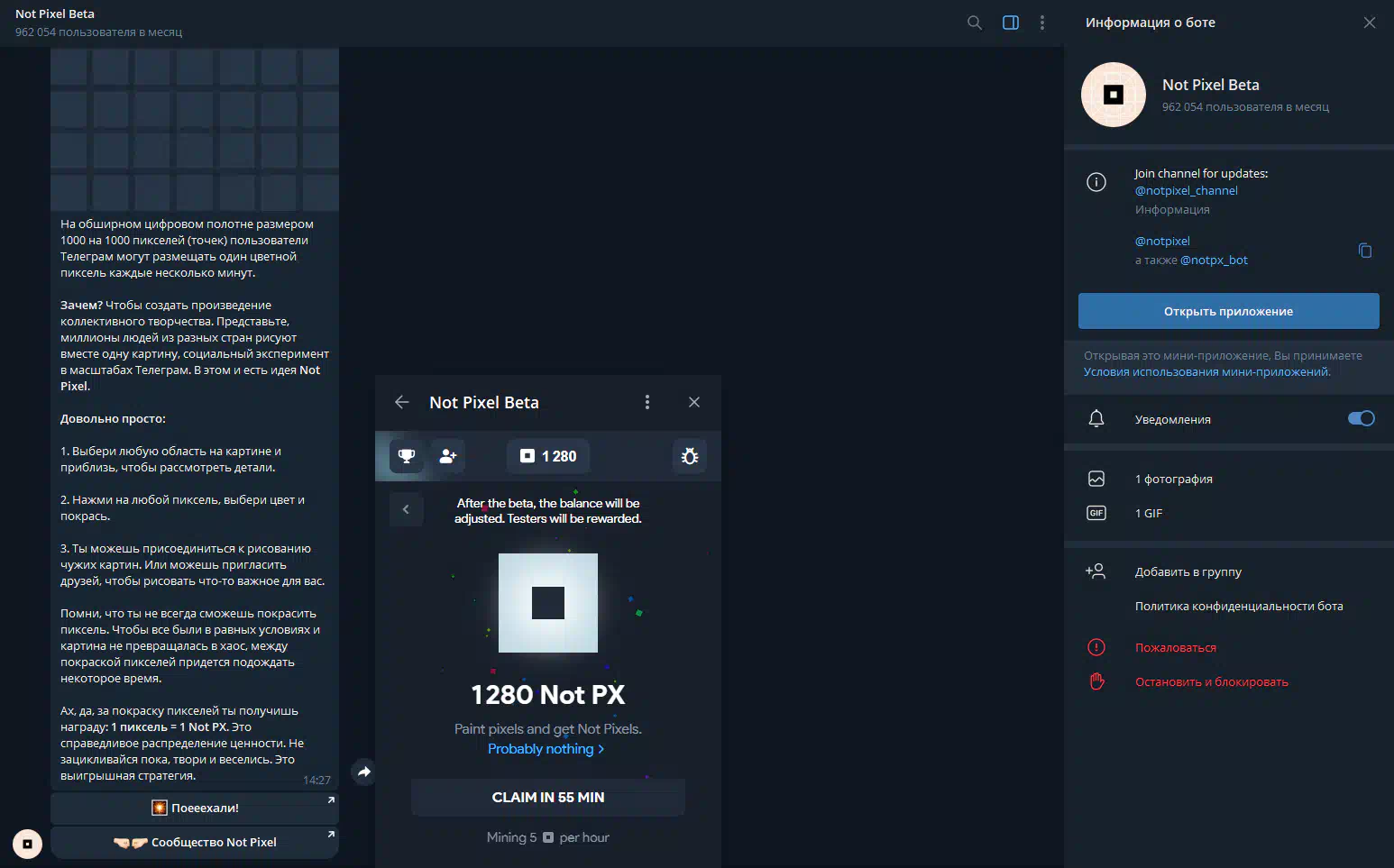
Task: Click the large Not Pixel square logo
Action: tap(548, 603)
